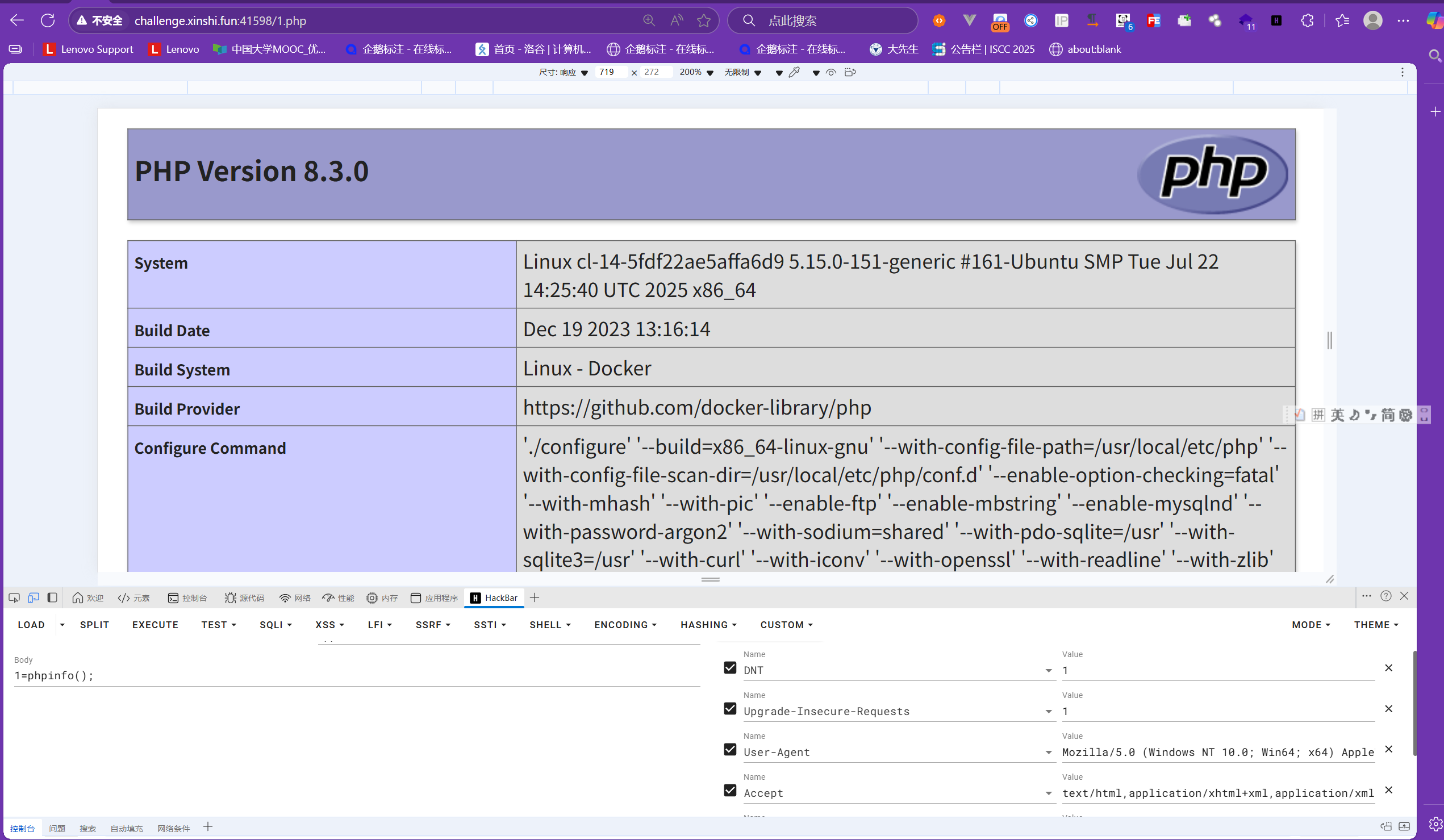
Task: Click the LOAD button in HackBar
Action: 31,625
